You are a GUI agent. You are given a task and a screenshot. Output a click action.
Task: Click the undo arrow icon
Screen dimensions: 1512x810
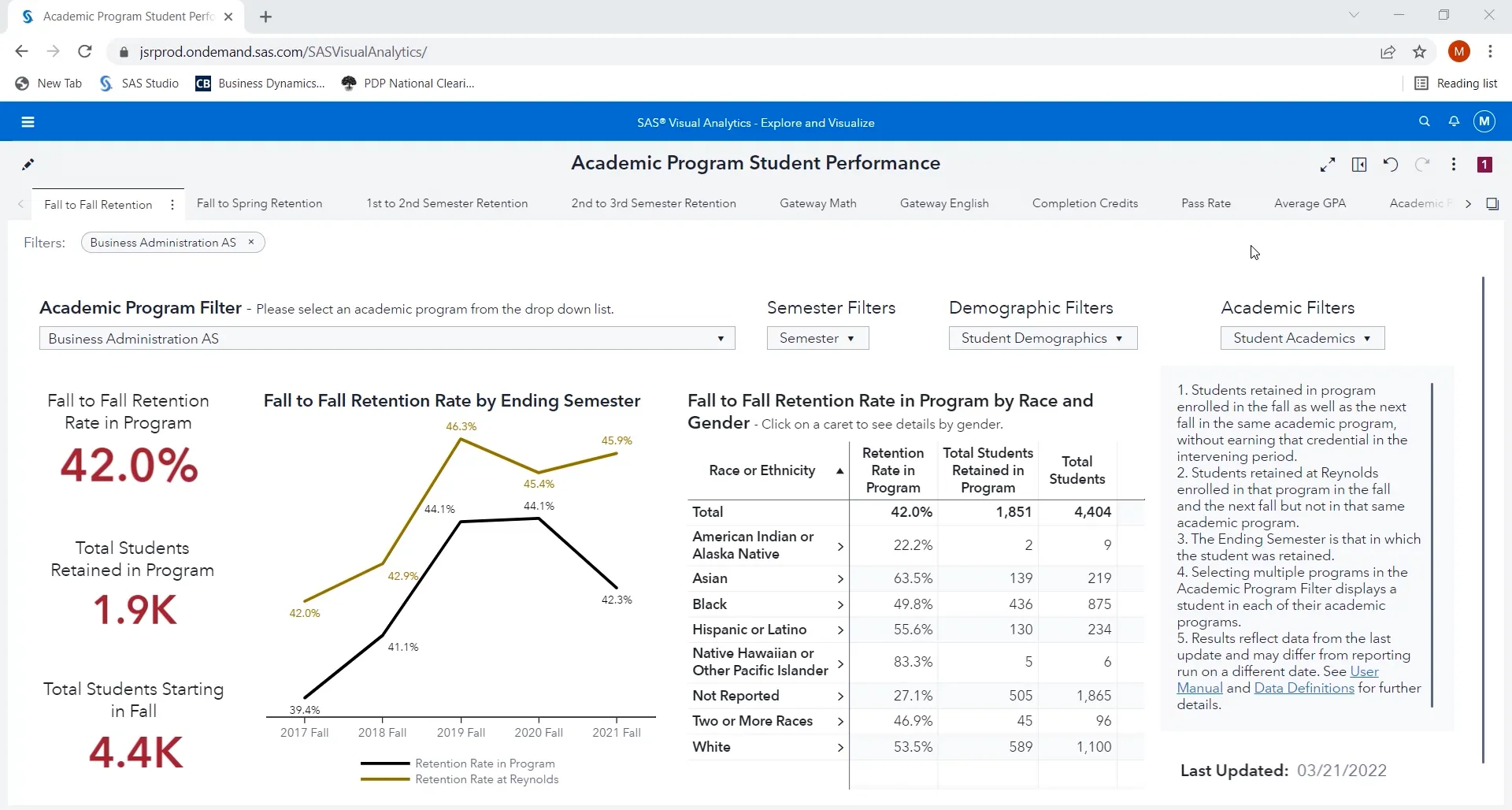1391,164
